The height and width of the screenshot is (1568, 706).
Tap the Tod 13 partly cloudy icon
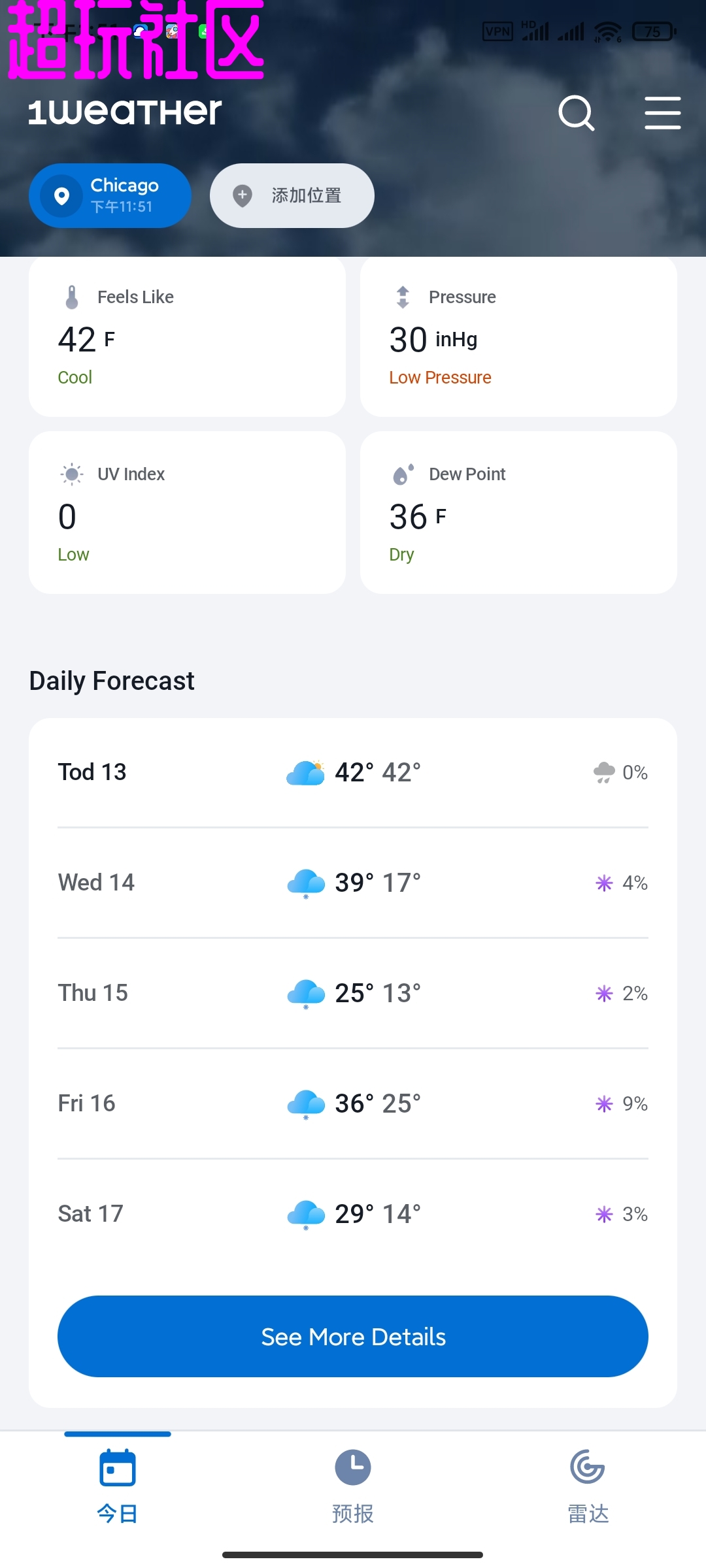(305, 773)
